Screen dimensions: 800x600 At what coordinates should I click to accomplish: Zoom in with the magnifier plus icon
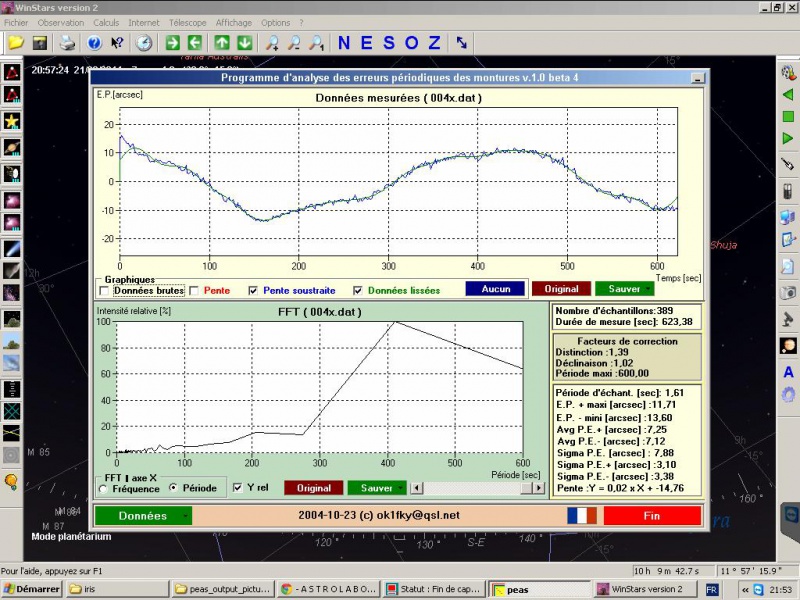pos(272,43)
